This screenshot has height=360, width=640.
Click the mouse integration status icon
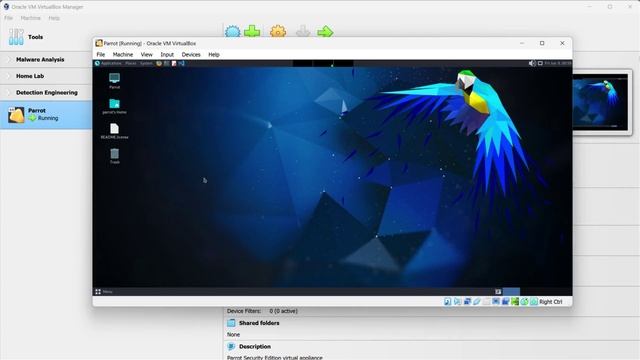(x=524, y=302)
